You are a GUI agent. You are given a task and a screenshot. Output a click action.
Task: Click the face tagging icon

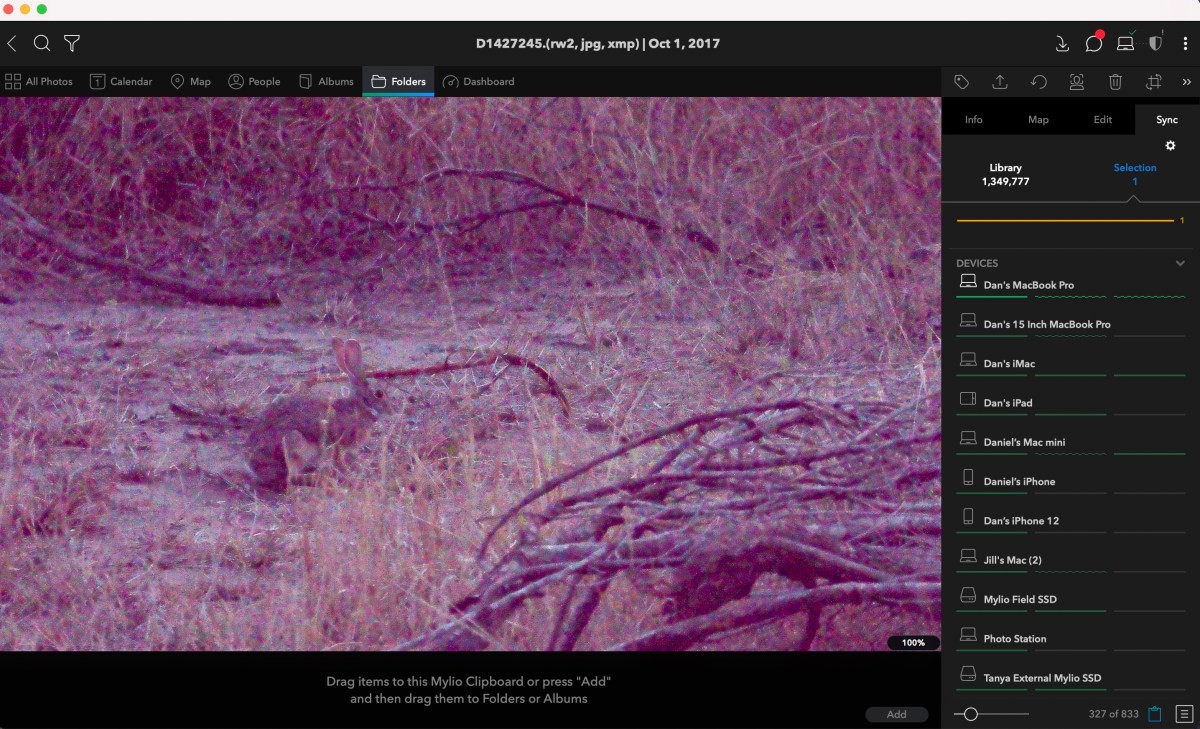(x=1077, y=82)
